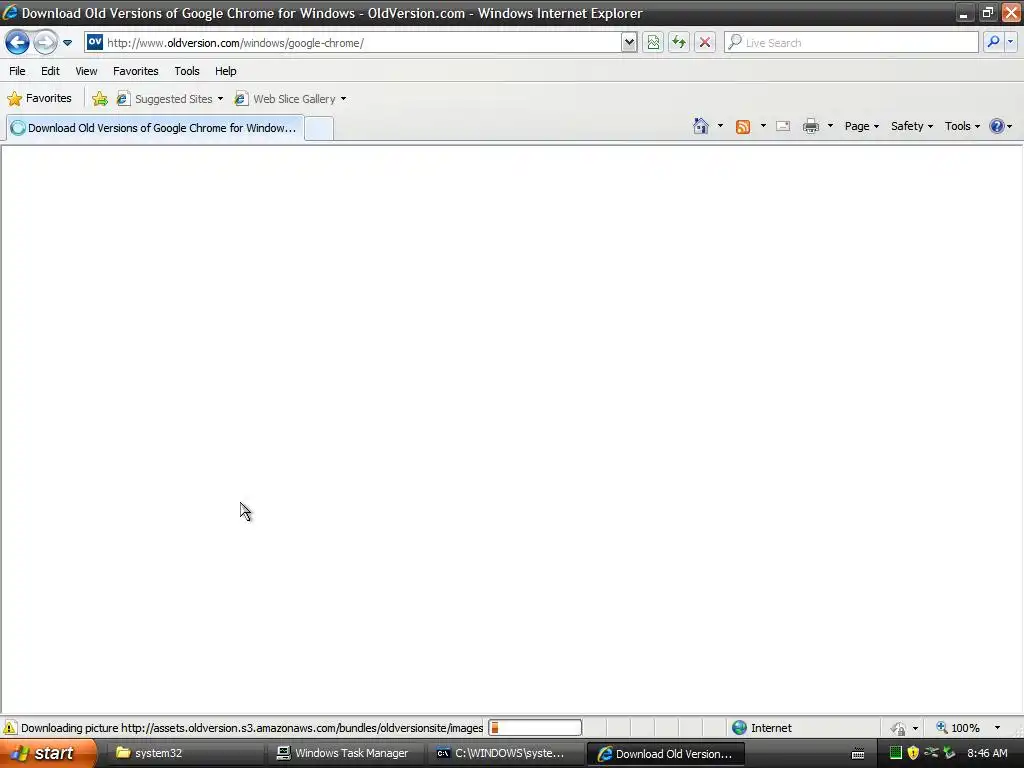Open the Safety command bar menu
The height and width of the screenshot is (768, 1024).
point(912,126)
